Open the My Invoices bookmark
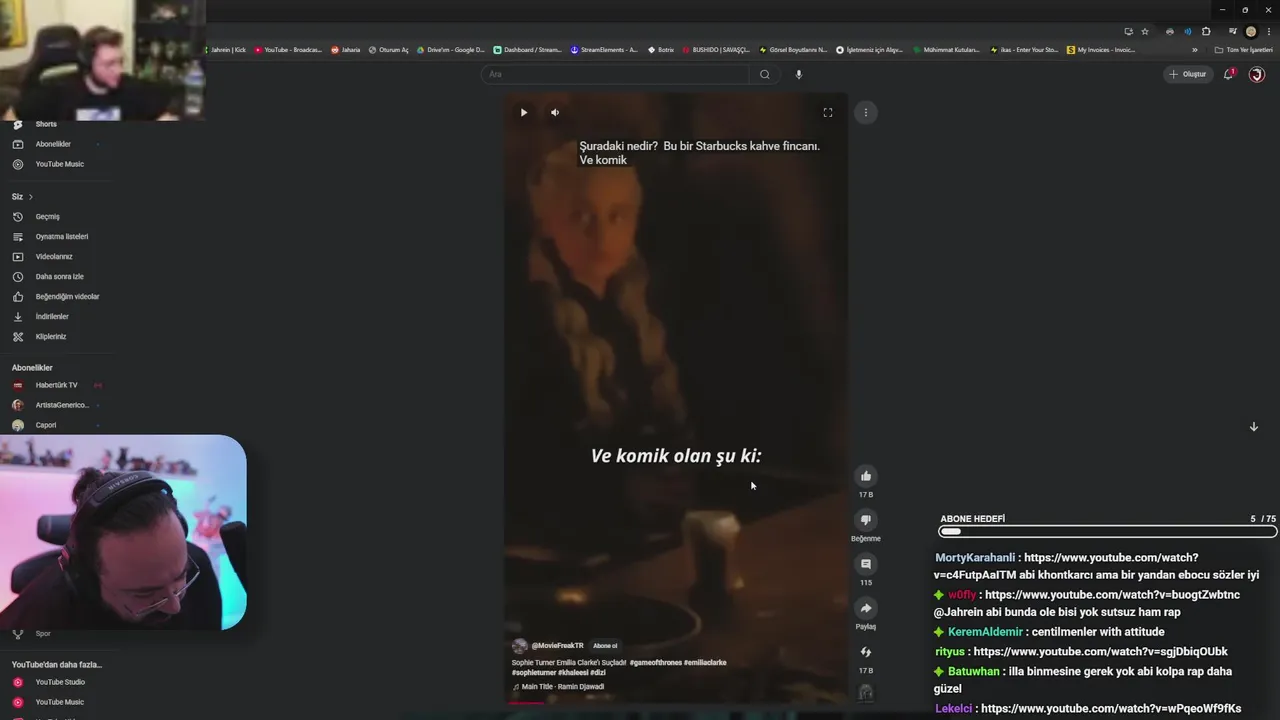This screenshot has height=720, width=1280. click(1101, 50)
